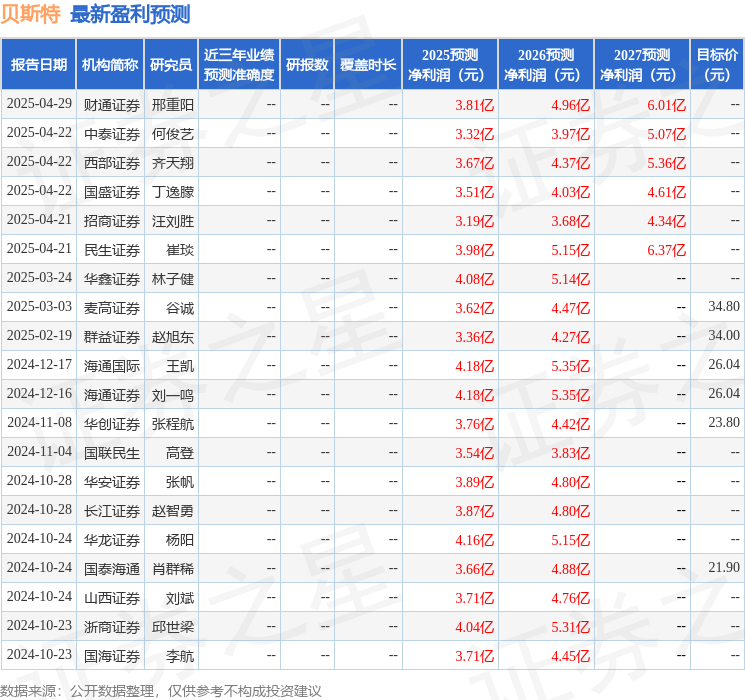Click the 2027预测净利润 column header
The height and width of the screenshot is (700, 745).
(642, 65)
